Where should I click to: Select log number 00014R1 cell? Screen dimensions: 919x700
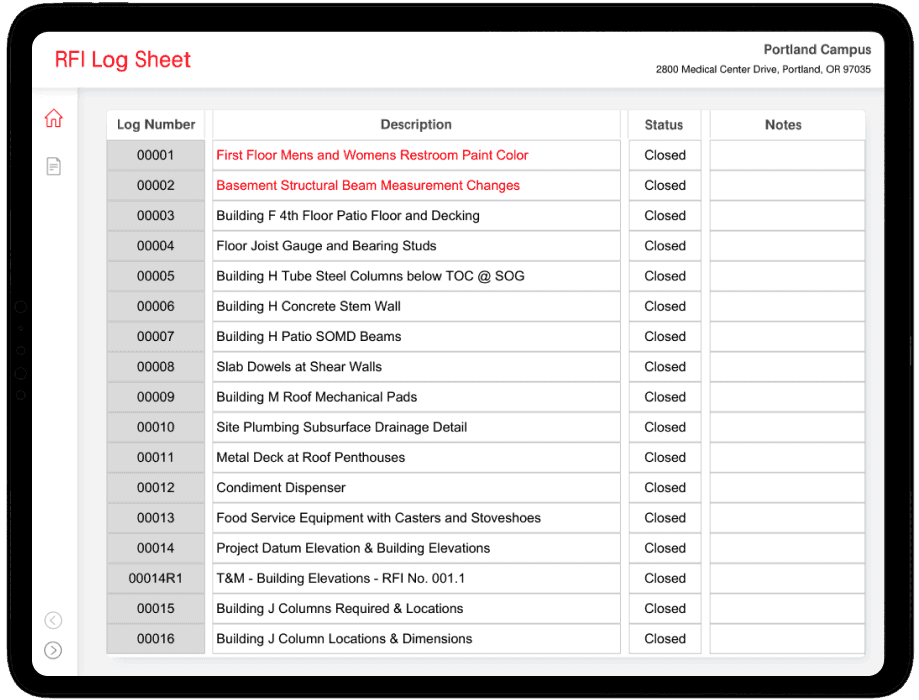[156, 578]
